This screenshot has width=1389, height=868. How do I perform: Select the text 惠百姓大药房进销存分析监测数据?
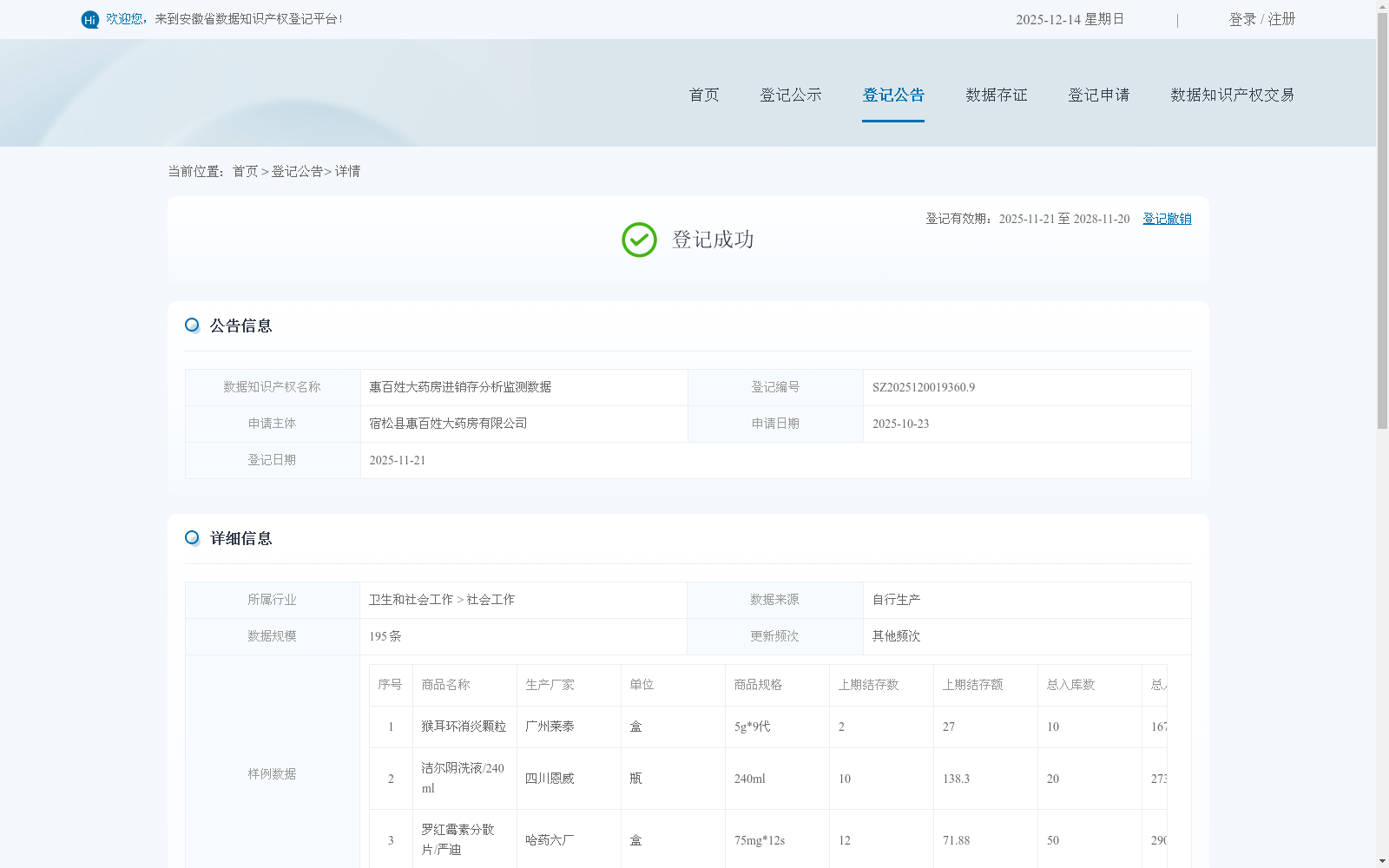(x=460, y=387)
